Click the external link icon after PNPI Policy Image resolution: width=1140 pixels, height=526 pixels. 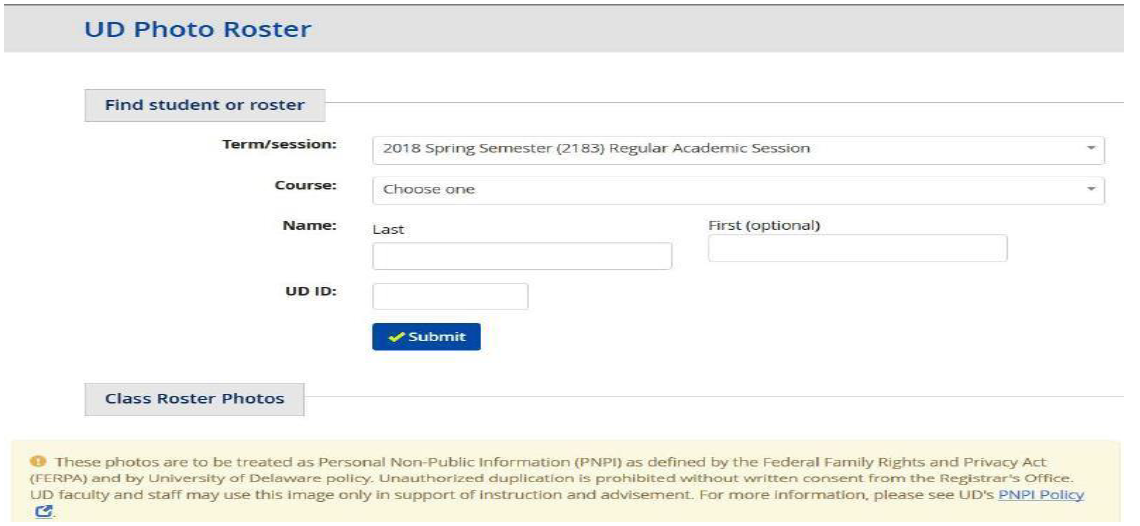coord(44,511)
